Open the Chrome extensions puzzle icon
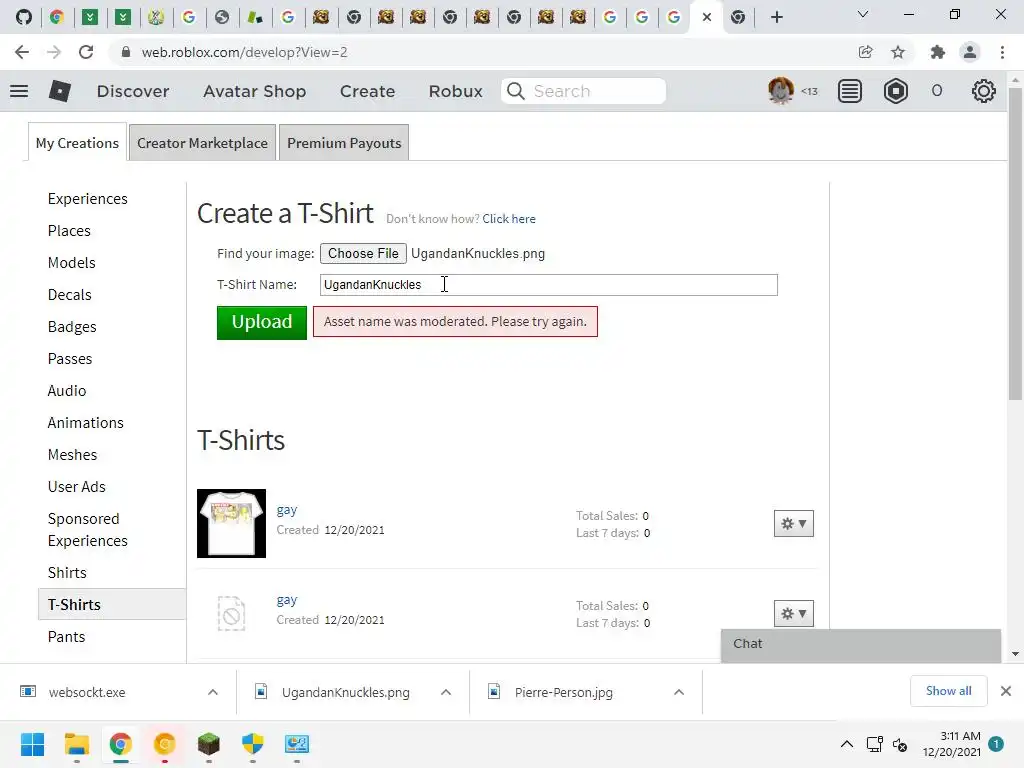This screenshot has height=768, width=1024. click(x=938, y=52)
